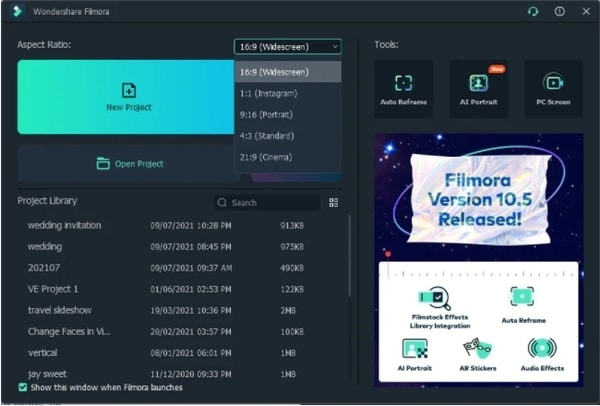The image size is (600, 406).
Task: Click the 09/07/2021 10:28 PM date
Action: point(191,226)
